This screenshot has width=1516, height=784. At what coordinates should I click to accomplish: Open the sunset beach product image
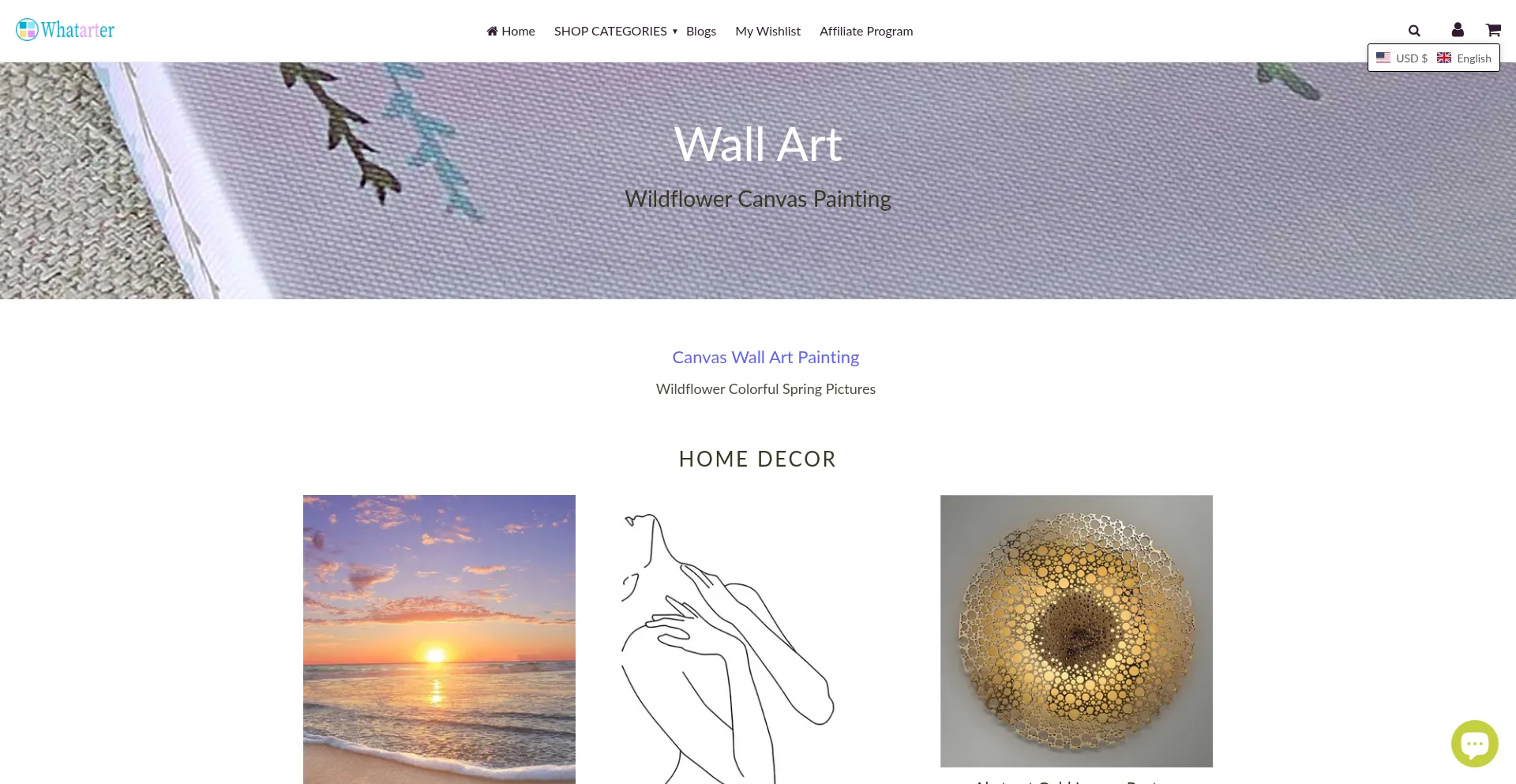pos(439,640)
